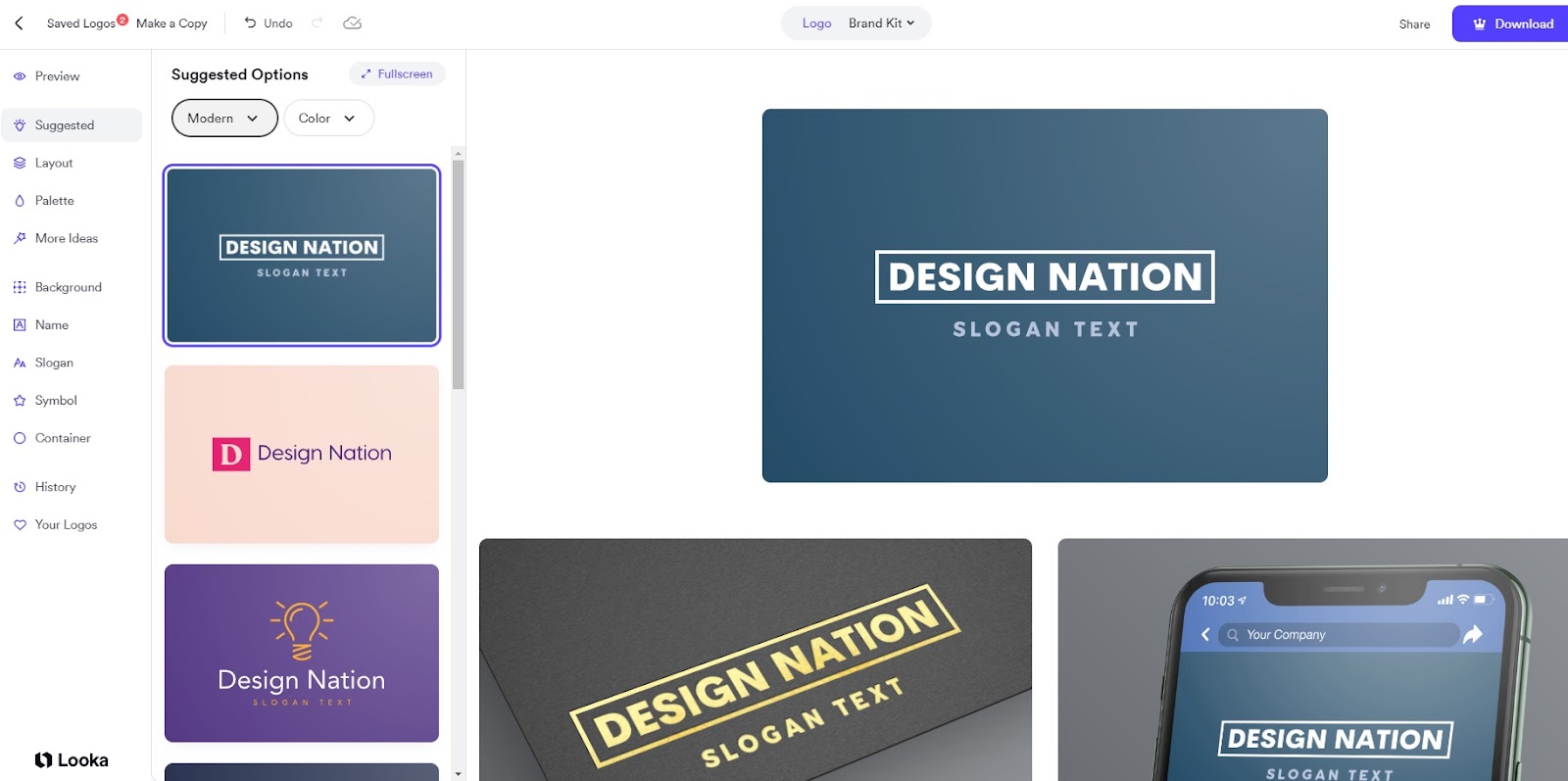Viewport: 1568px width, 781px height.
Task: Click the Undo button label
Action: (278, 24)
